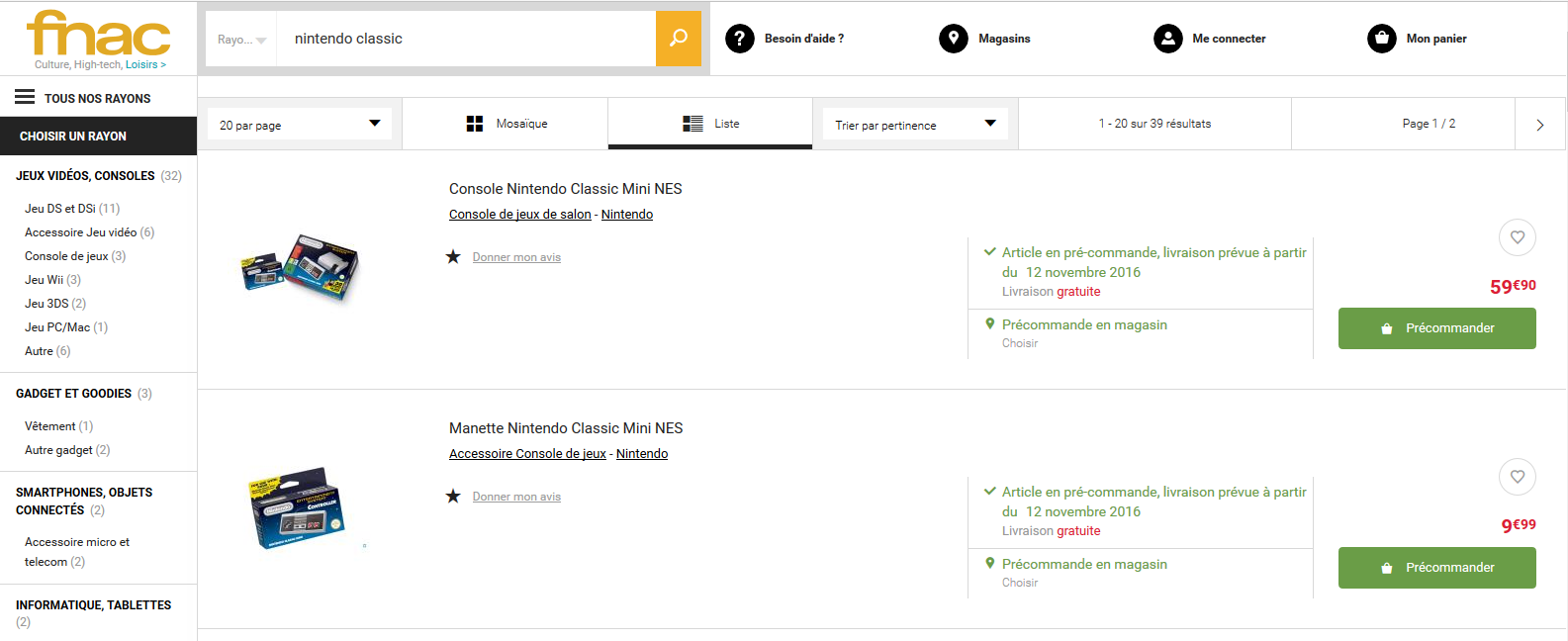Go to next results page arrow
This screenshot has height=641, width=1568.
(1539, 125)
